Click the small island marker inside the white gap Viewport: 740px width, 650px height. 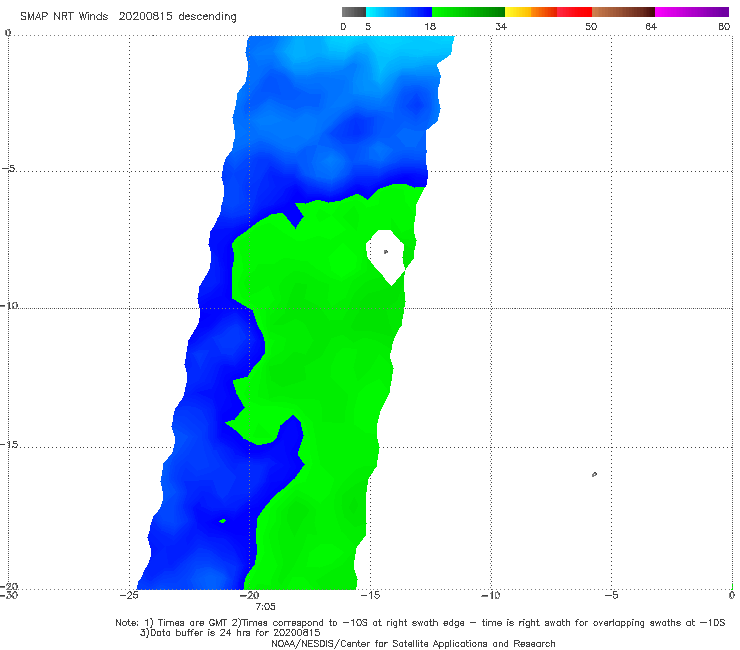[386, 252]
